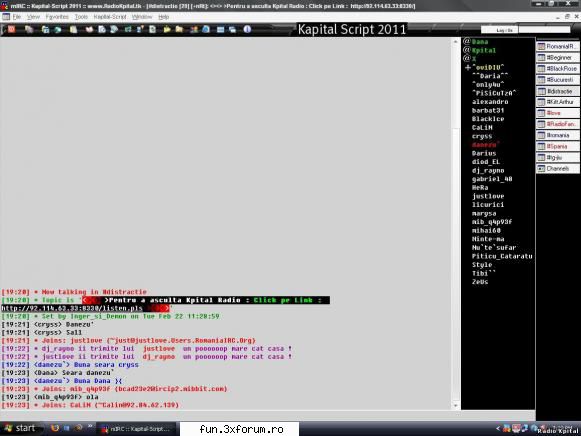Open Firefox from the quick launch bar

pyautogui.click(x=55, y=428)
